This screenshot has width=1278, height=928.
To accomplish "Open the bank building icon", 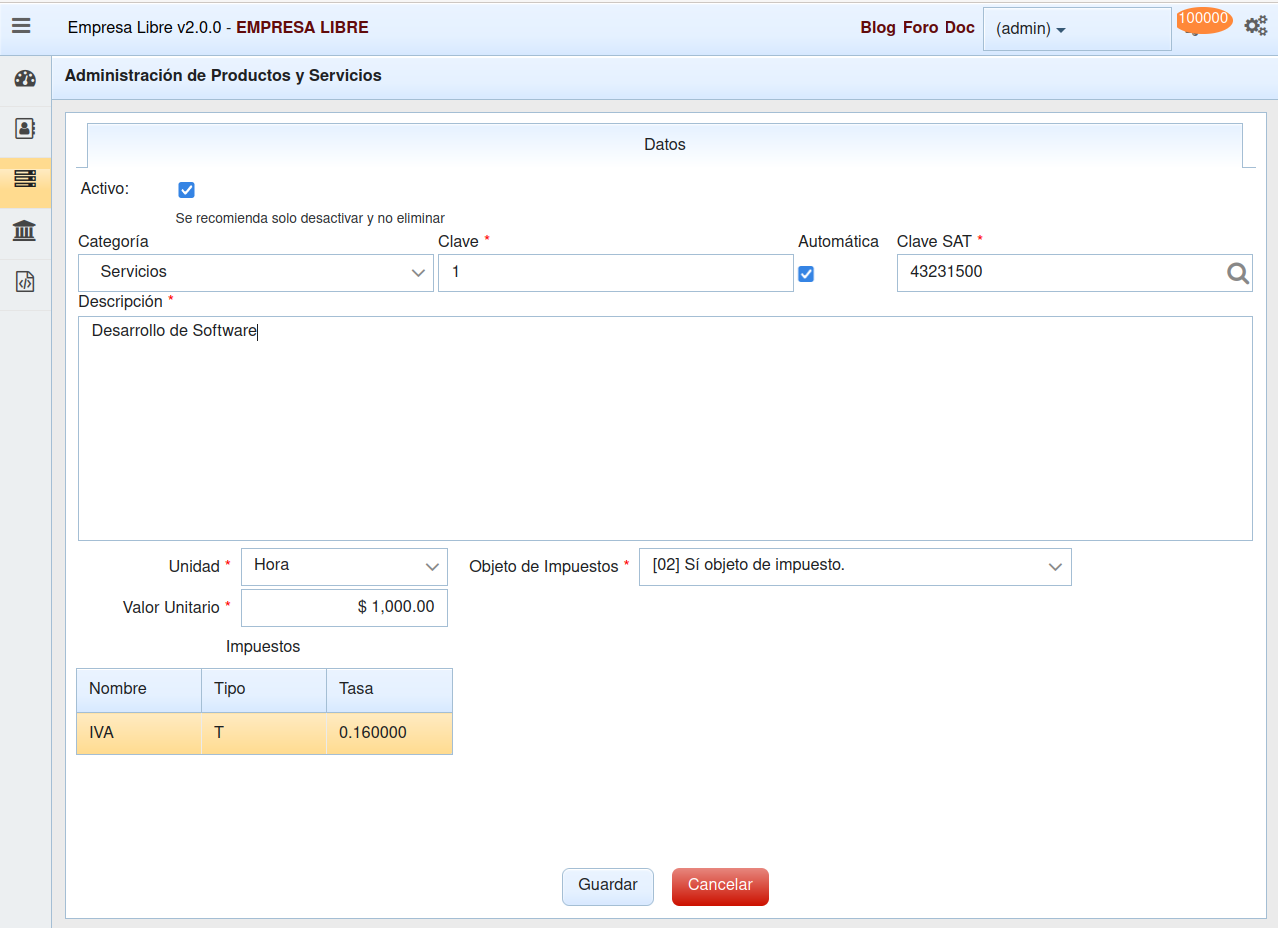I will (x=25, y=232).
